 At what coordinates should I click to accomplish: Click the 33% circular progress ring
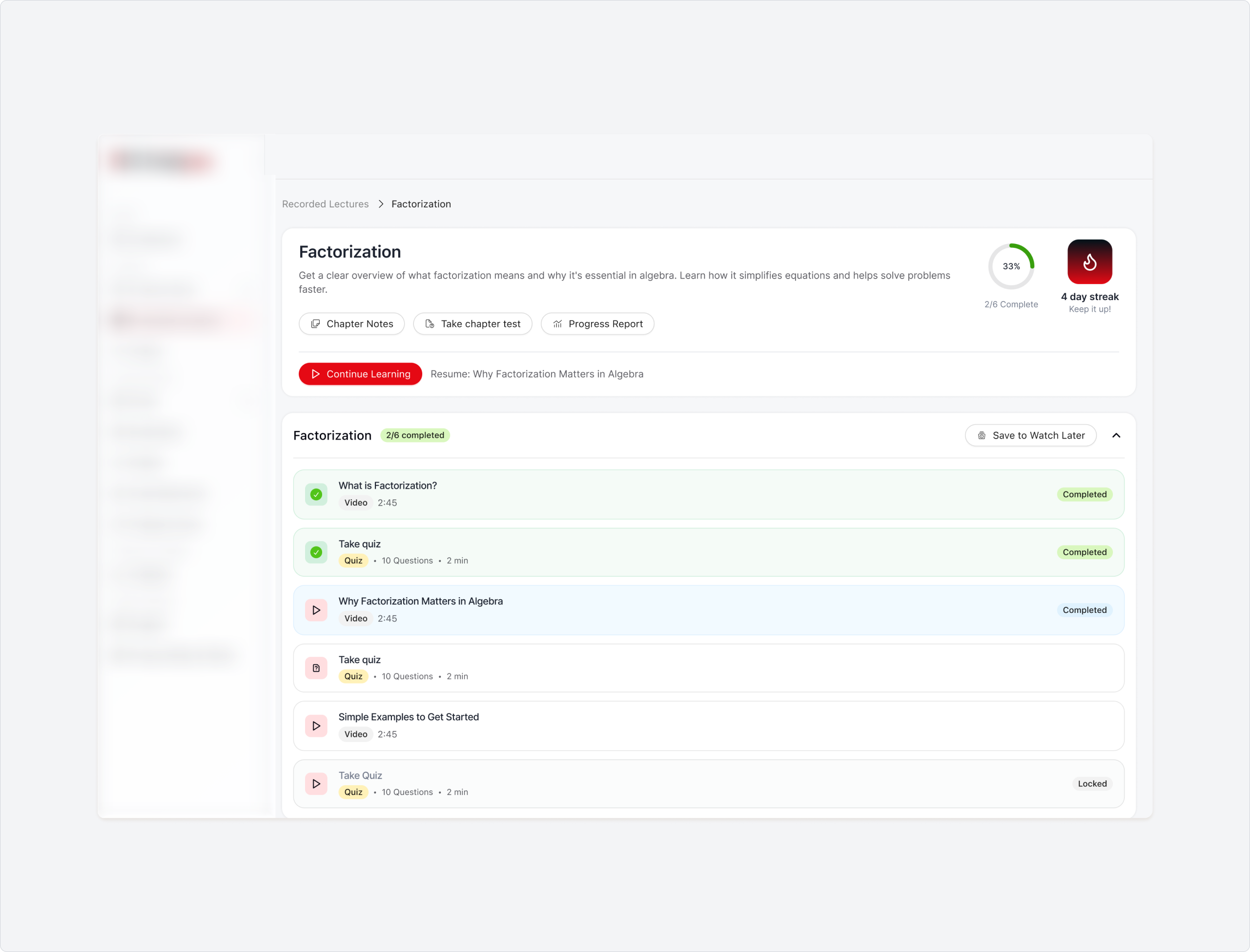(x=1011, y=266)
